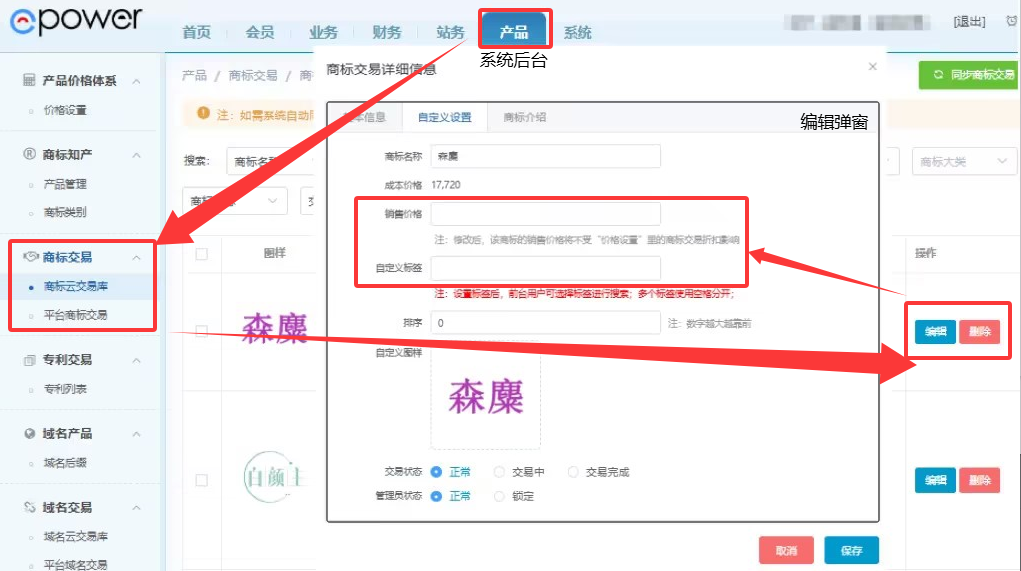Viewport: 1021px width, 571px height.
Task: Select 锁定 for 管理员状态
Action: (x=500, y=496)
